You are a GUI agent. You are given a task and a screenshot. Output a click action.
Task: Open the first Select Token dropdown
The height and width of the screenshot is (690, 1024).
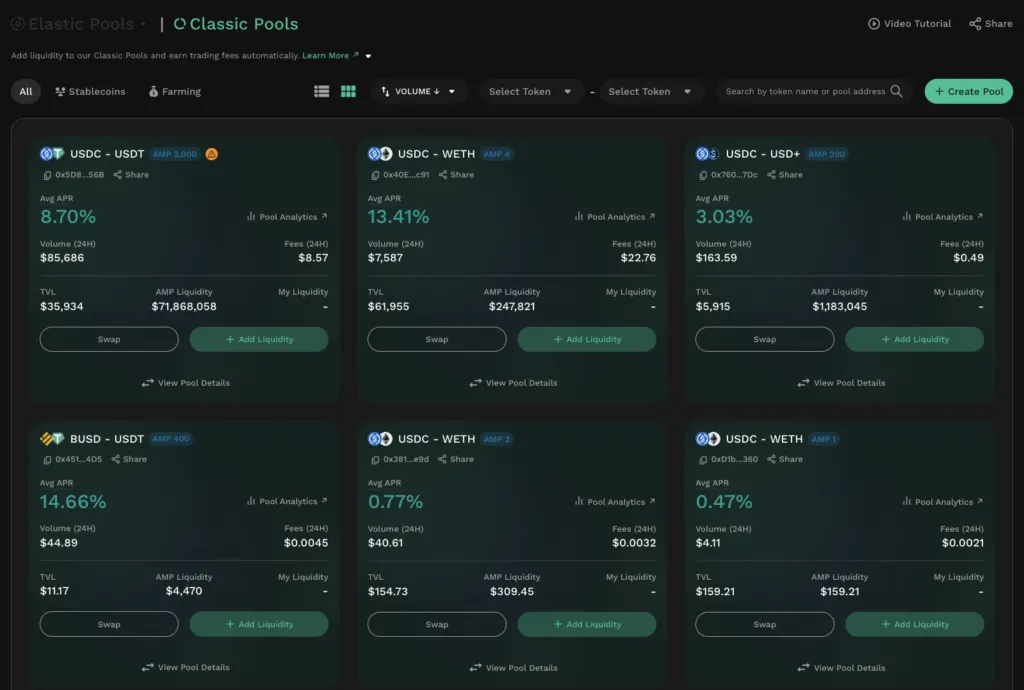(530, 91)
